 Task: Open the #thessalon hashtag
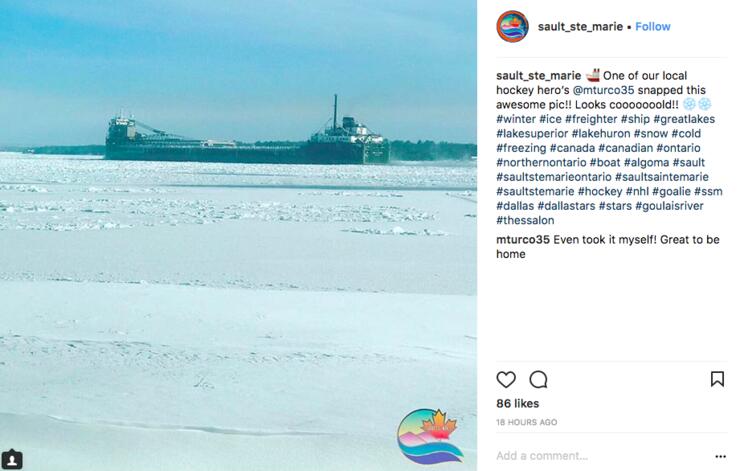(x=525, y=220)
